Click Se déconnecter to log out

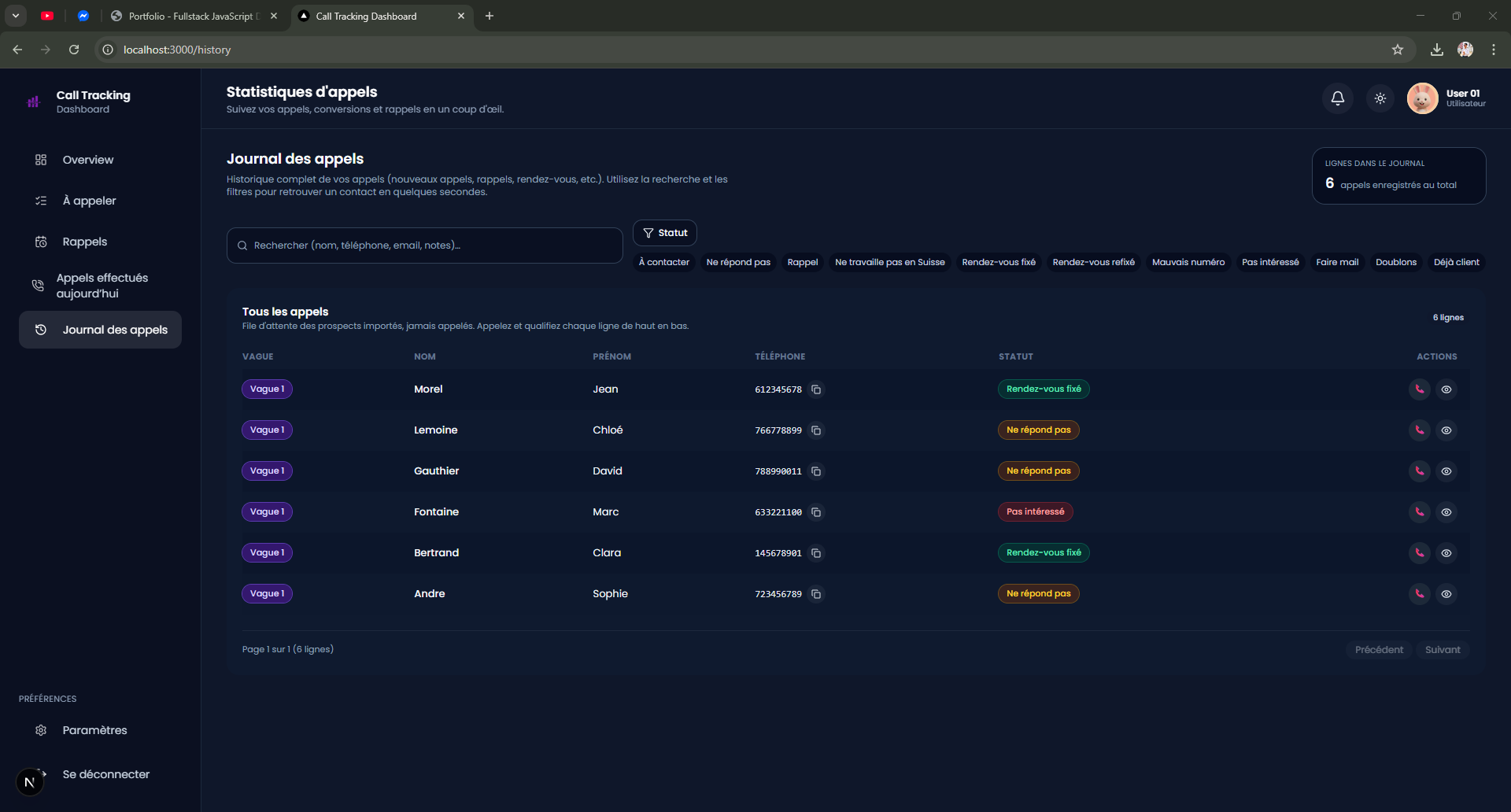105,774
